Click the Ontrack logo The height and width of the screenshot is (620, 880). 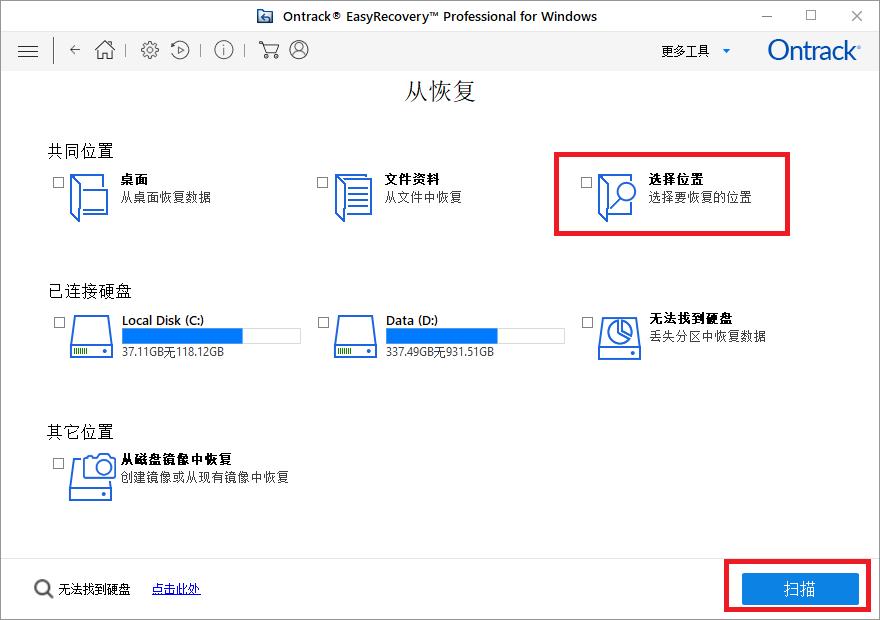[x=813, y=49]
